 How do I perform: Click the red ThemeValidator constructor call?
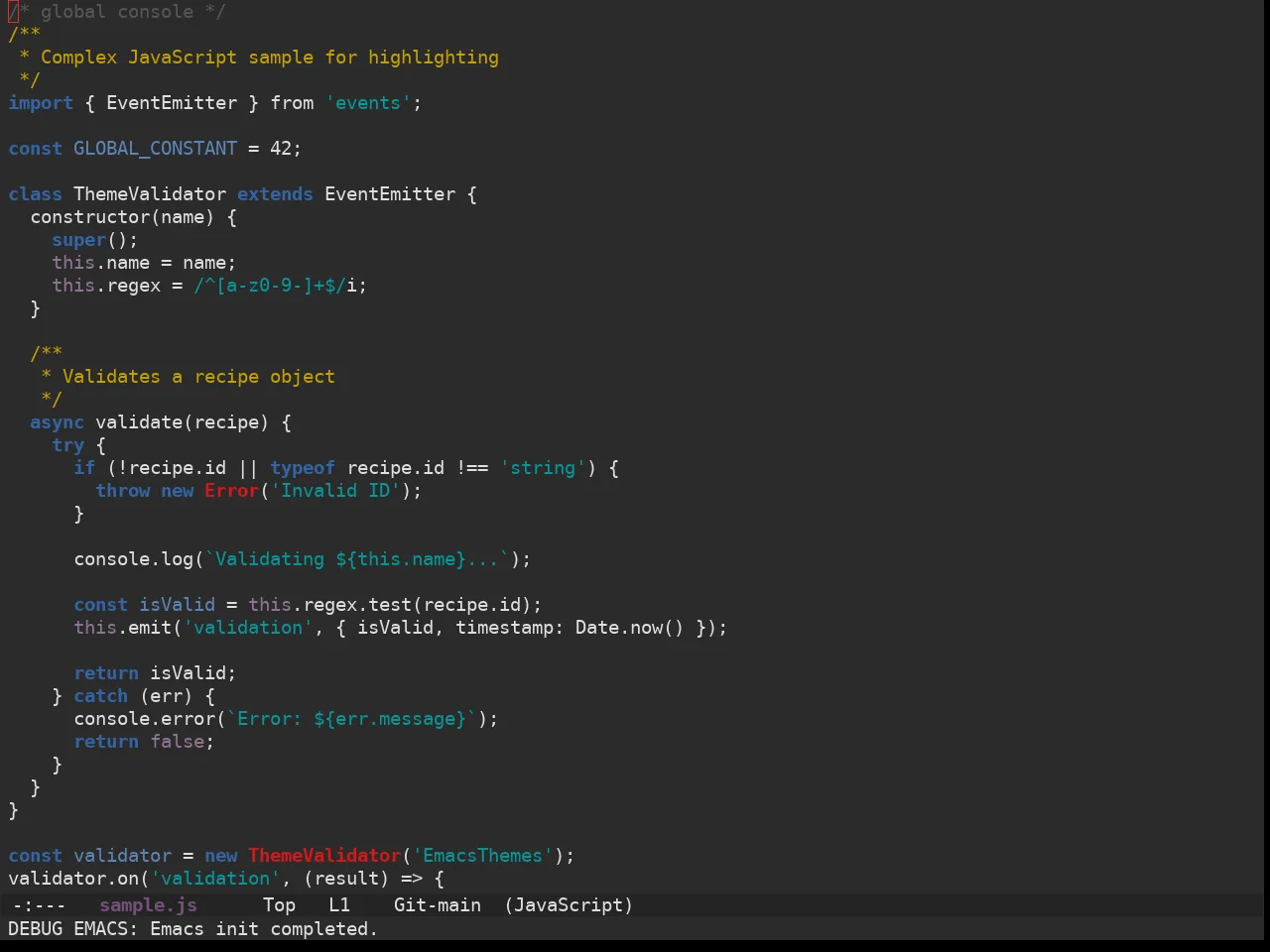click(324, 856)
